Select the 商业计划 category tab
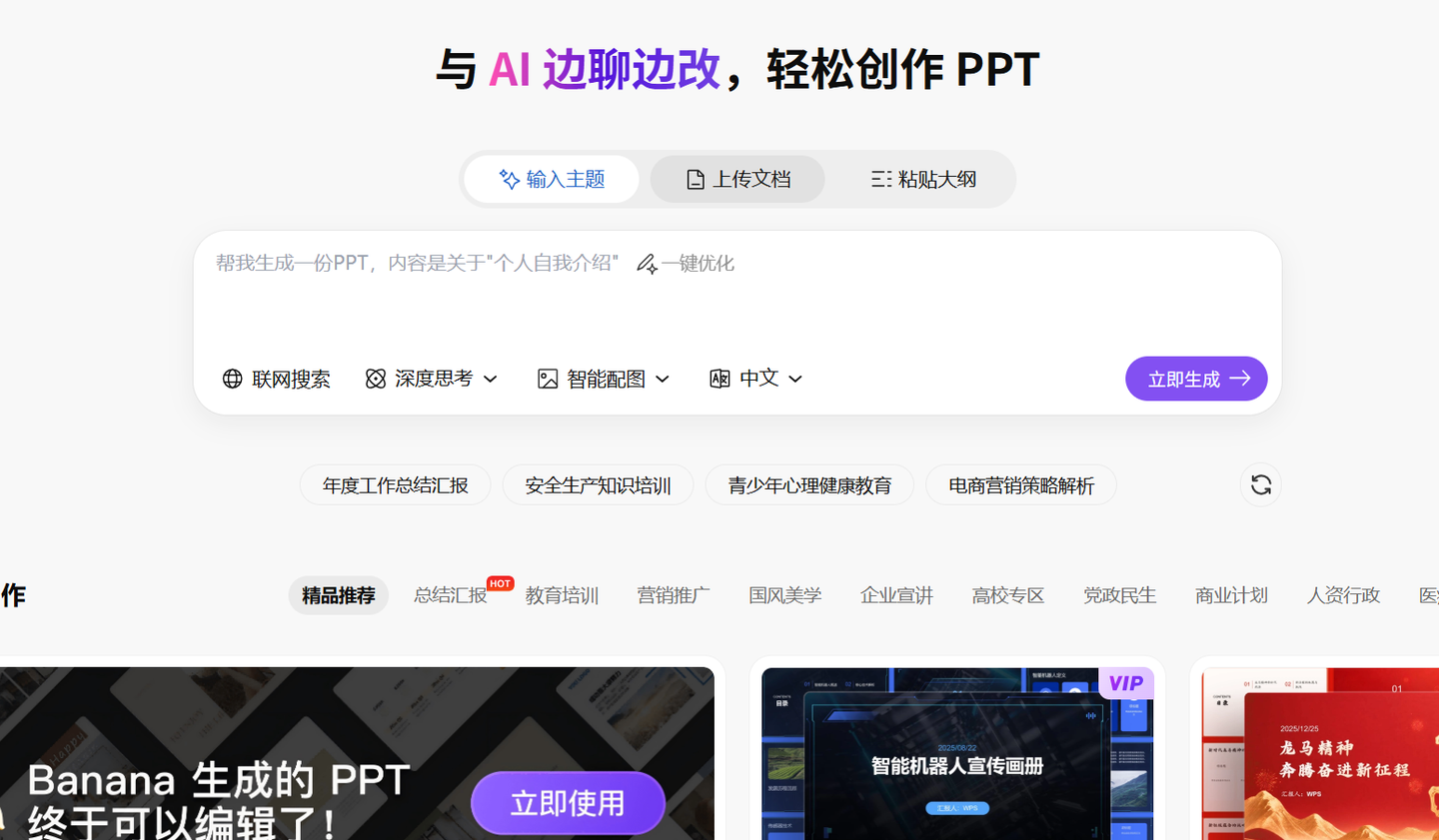1439x840 pixels. pyautogui.click(x=1231, y=595)
